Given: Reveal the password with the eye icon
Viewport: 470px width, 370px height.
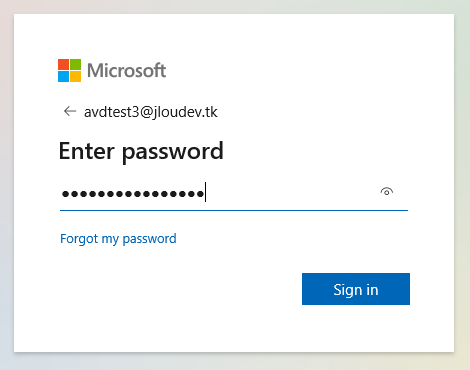Looking at the screenshot, I should tap(387, 192).
